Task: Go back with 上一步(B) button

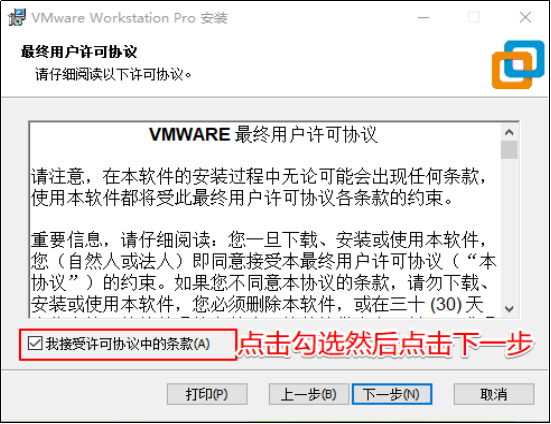Action: pyautogui.click(x=309, y=394)
